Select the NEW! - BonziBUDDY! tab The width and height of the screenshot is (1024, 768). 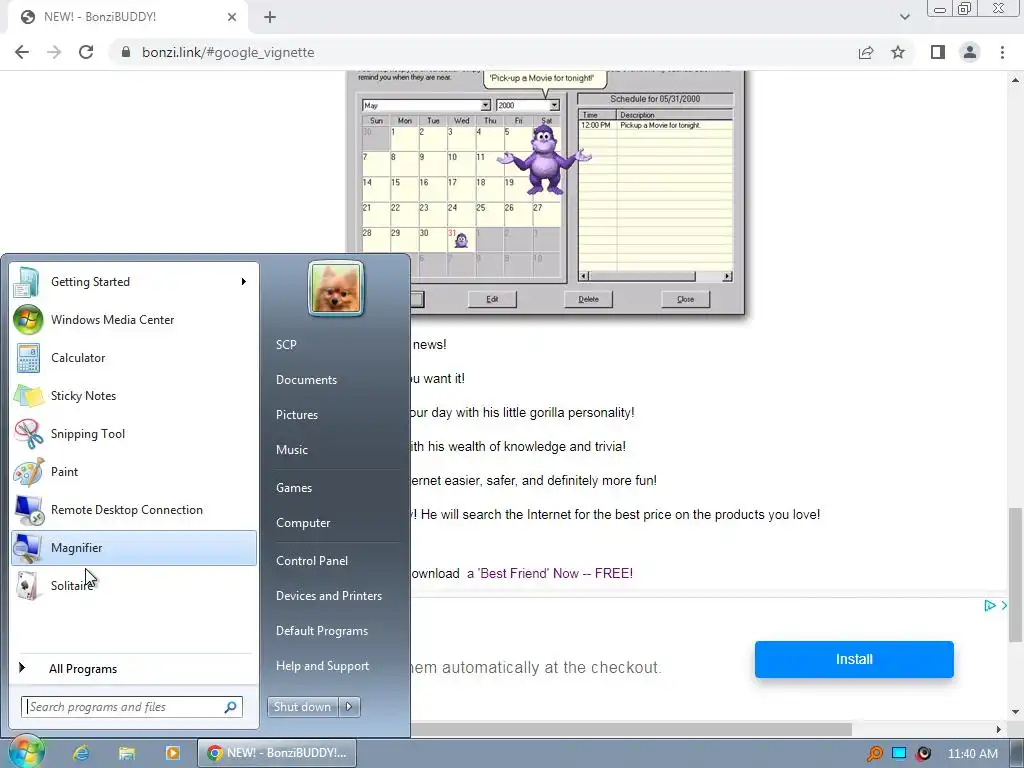[128, 17]
